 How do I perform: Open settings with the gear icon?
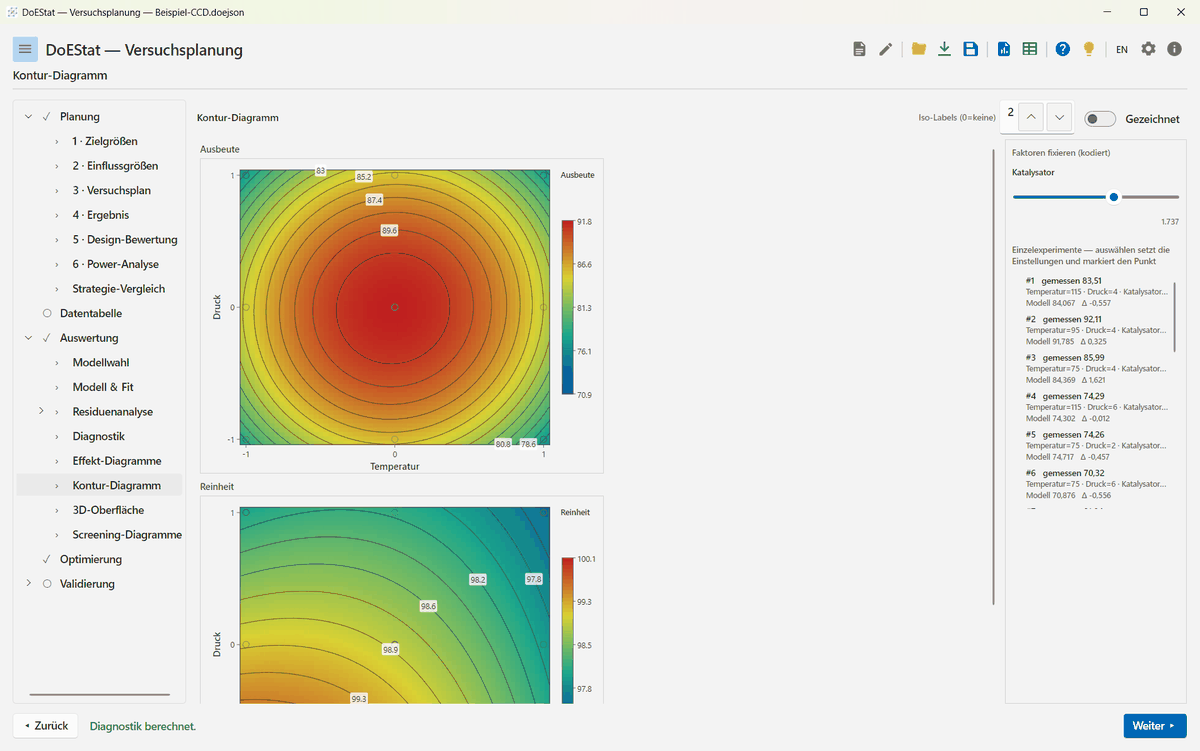[1148, 49]
